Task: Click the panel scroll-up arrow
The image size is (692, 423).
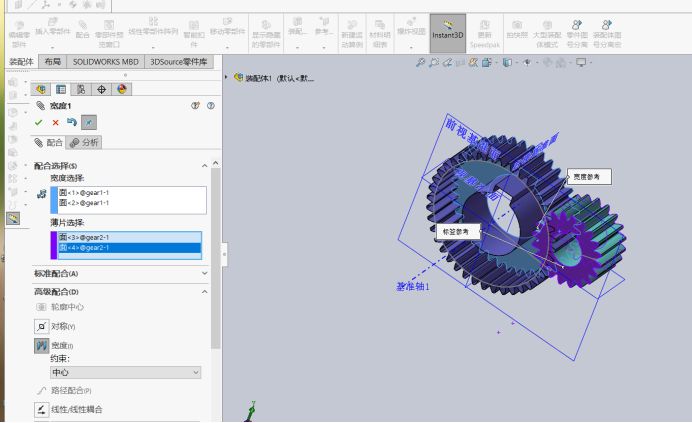Action: (215, 163)
